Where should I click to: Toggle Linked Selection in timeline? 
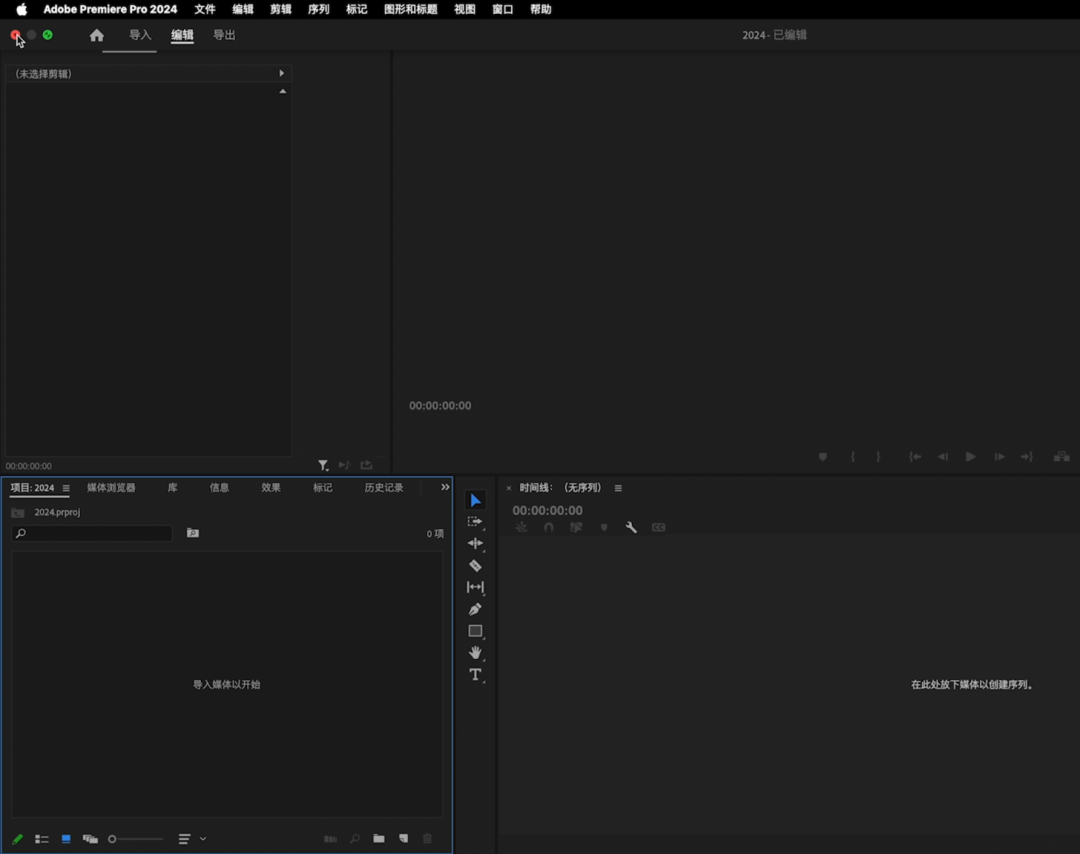point(577,528)
